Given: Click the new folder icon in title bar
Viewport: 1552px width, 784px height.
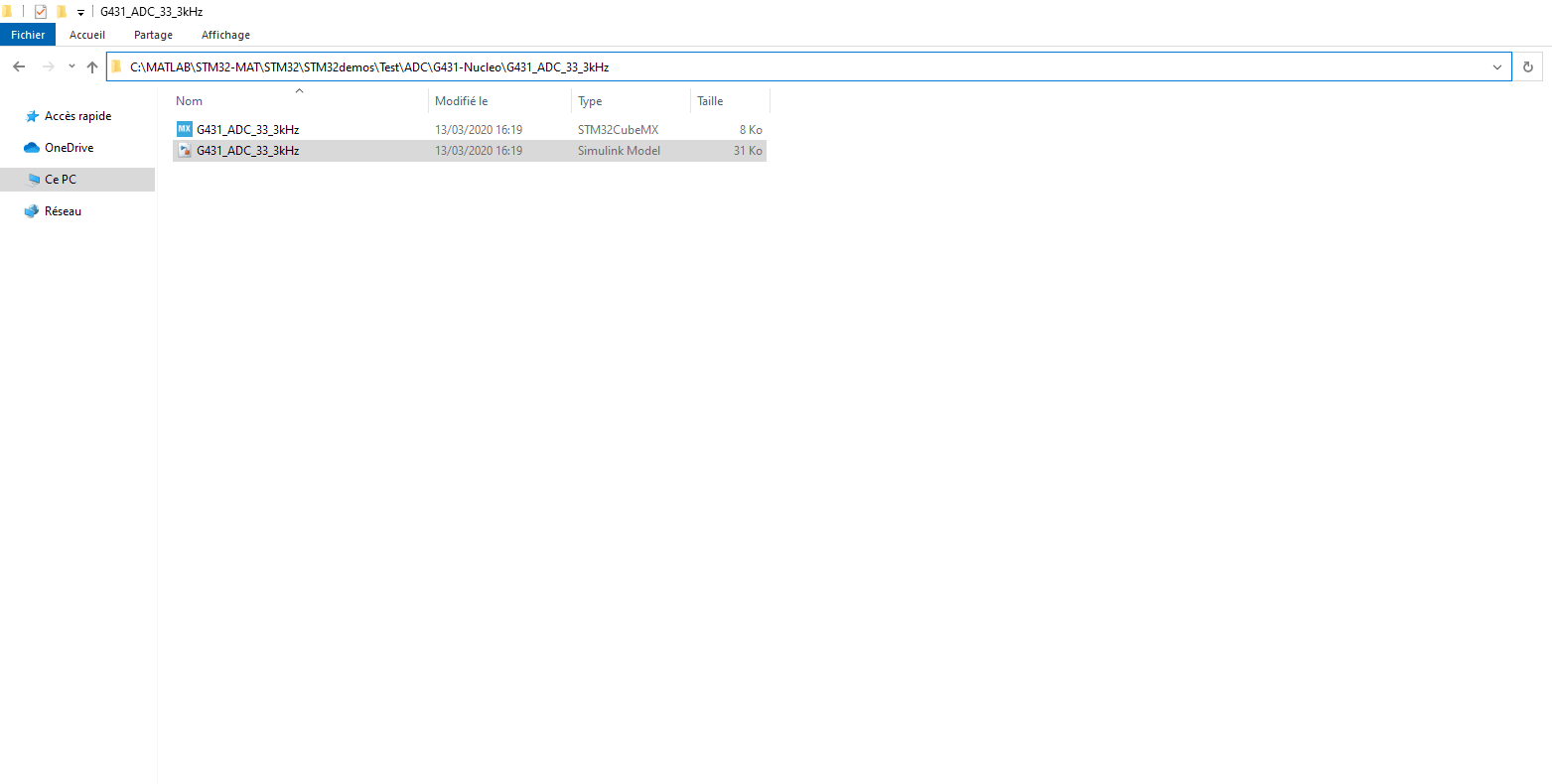Looking at the screenshot, I should 62,12.
